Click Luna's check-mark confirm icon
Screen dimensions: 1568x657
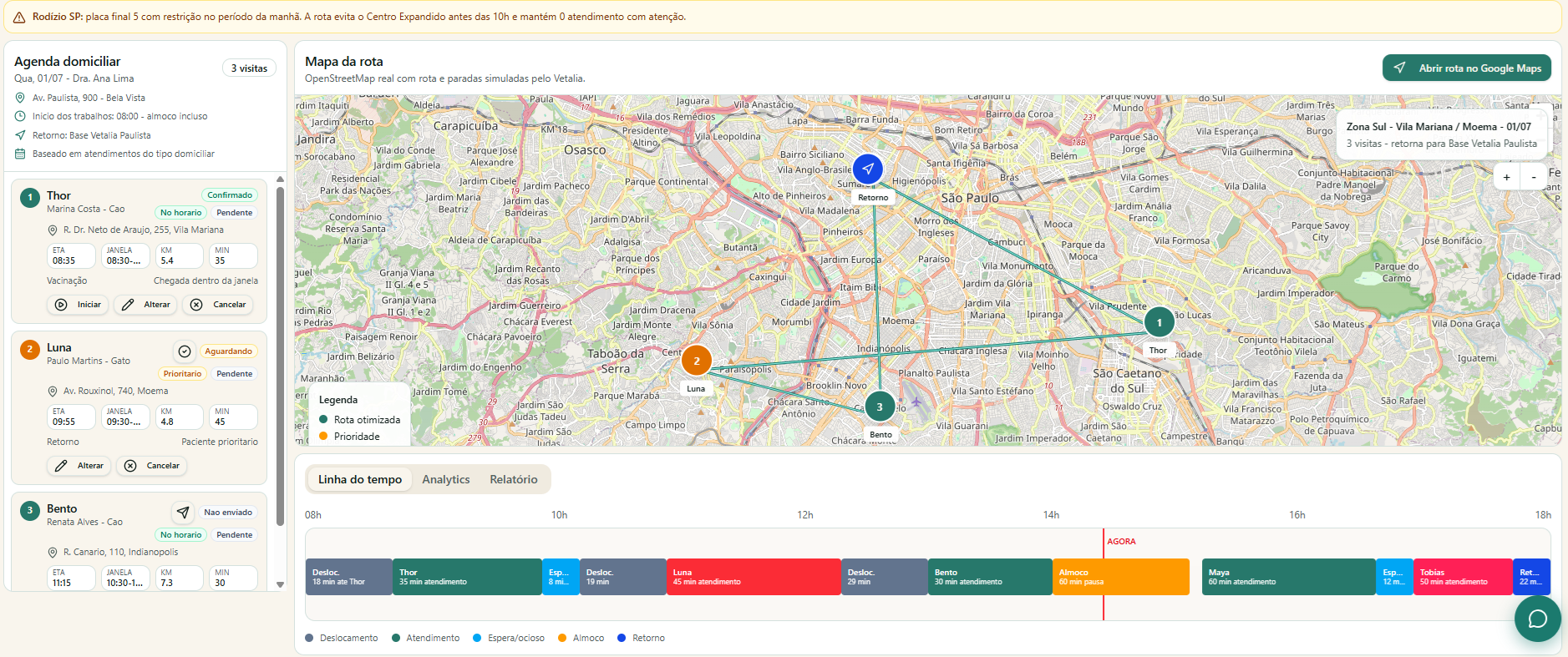(x=185, y=351)
